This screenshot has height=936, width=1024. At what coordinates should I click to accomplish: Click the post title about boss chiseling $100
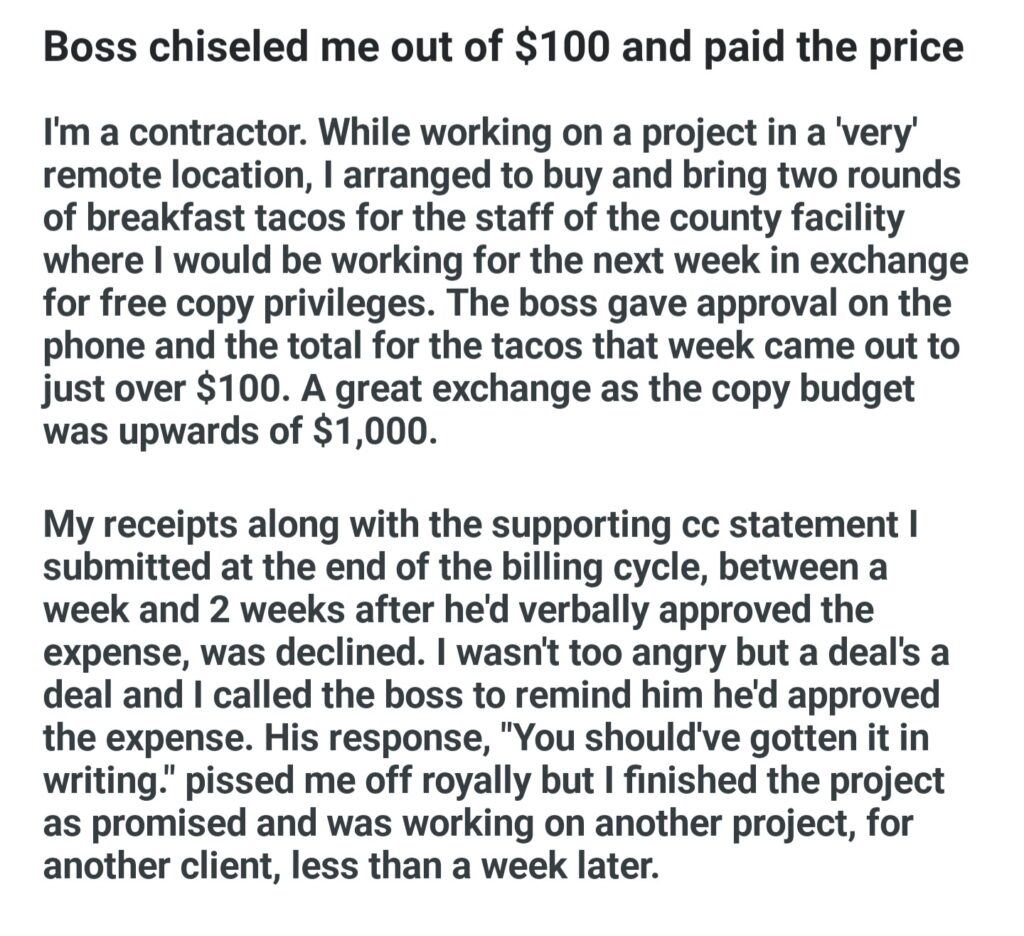pyautogui.click(x=502, y=47)
